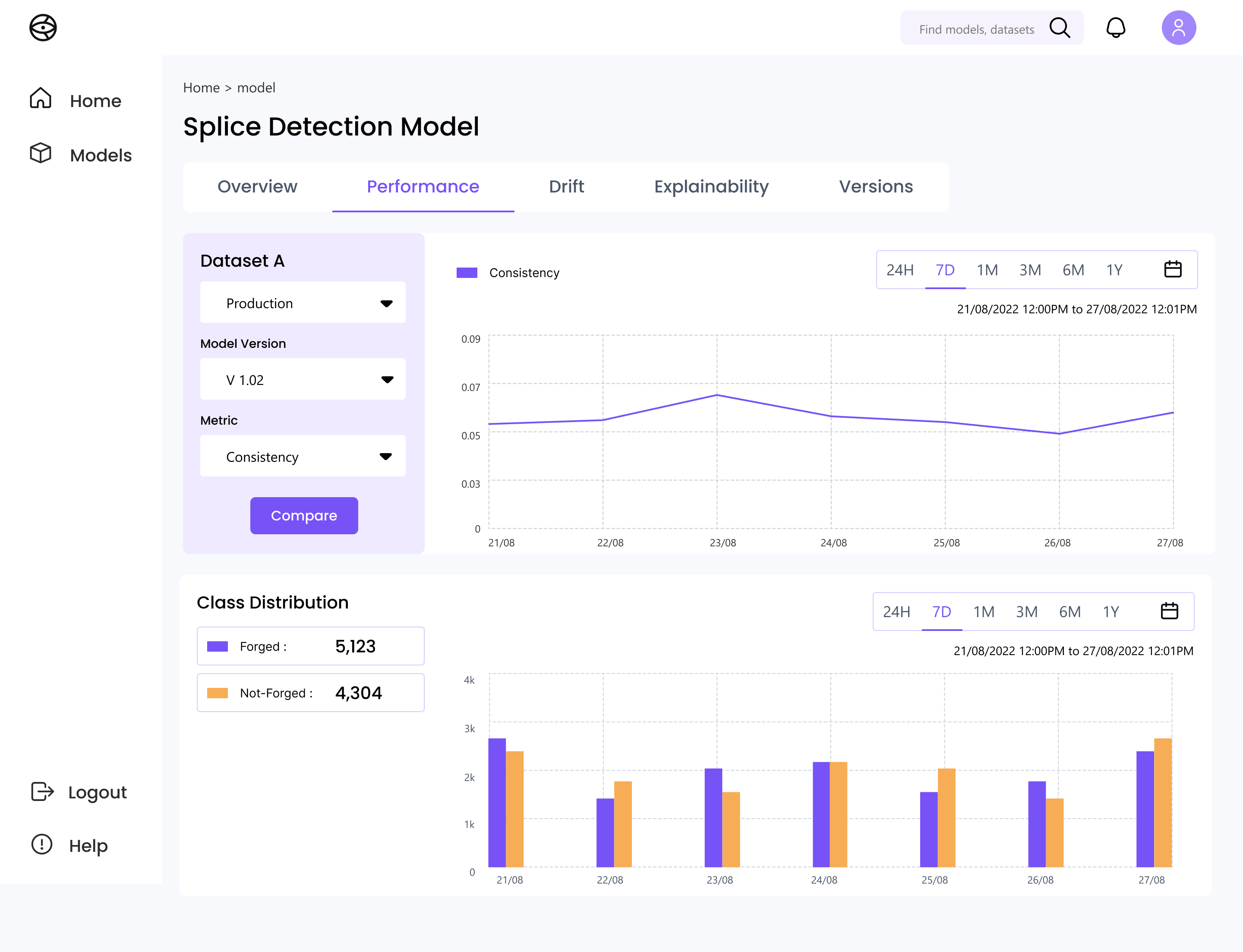Image resolution: width=1243 pixels, height=952 pixels.
Task: Select 1Y range in Class Distribution
Action: pos(1110,612)
